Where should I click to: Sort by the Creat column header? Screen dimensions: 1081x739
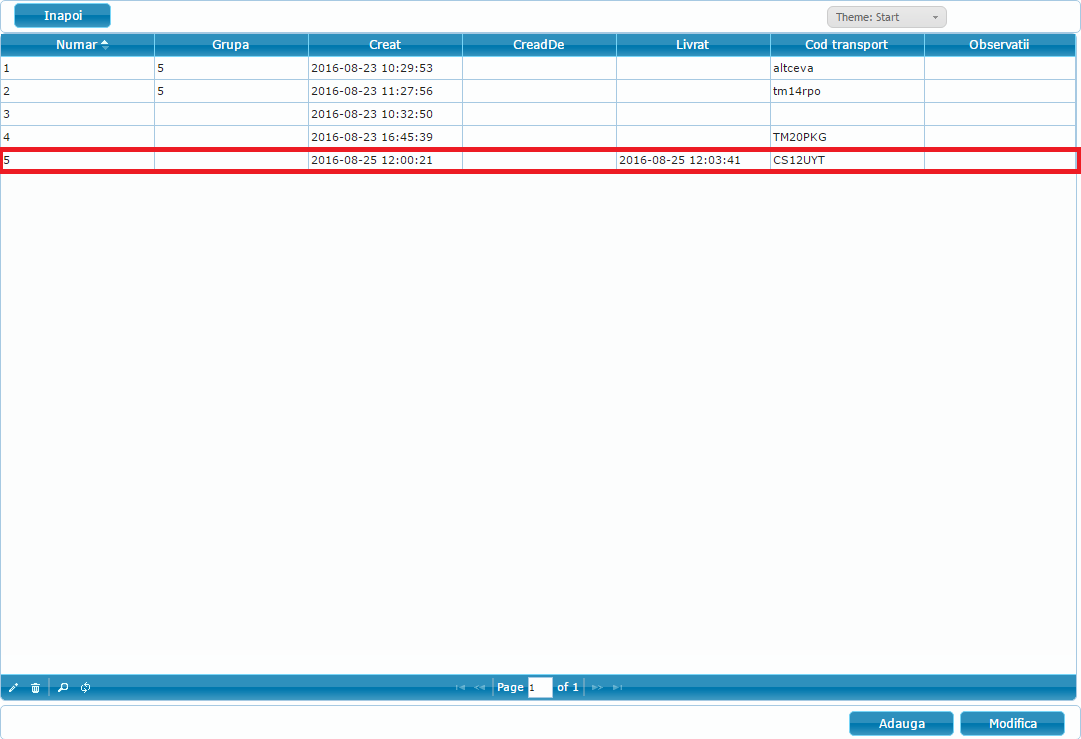[384, 44]
